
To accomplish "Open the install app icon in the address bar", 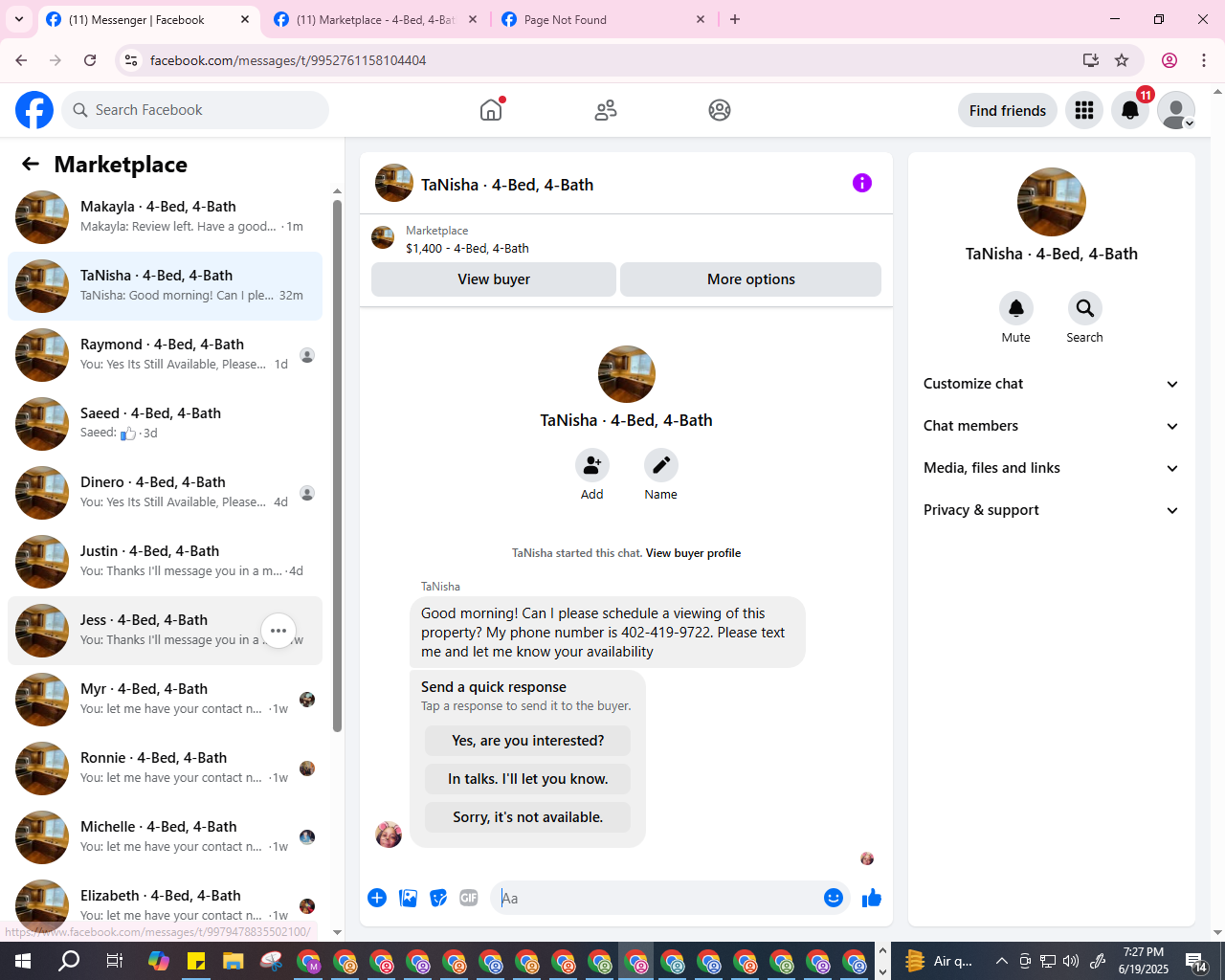I will (x=1090, y=60).
